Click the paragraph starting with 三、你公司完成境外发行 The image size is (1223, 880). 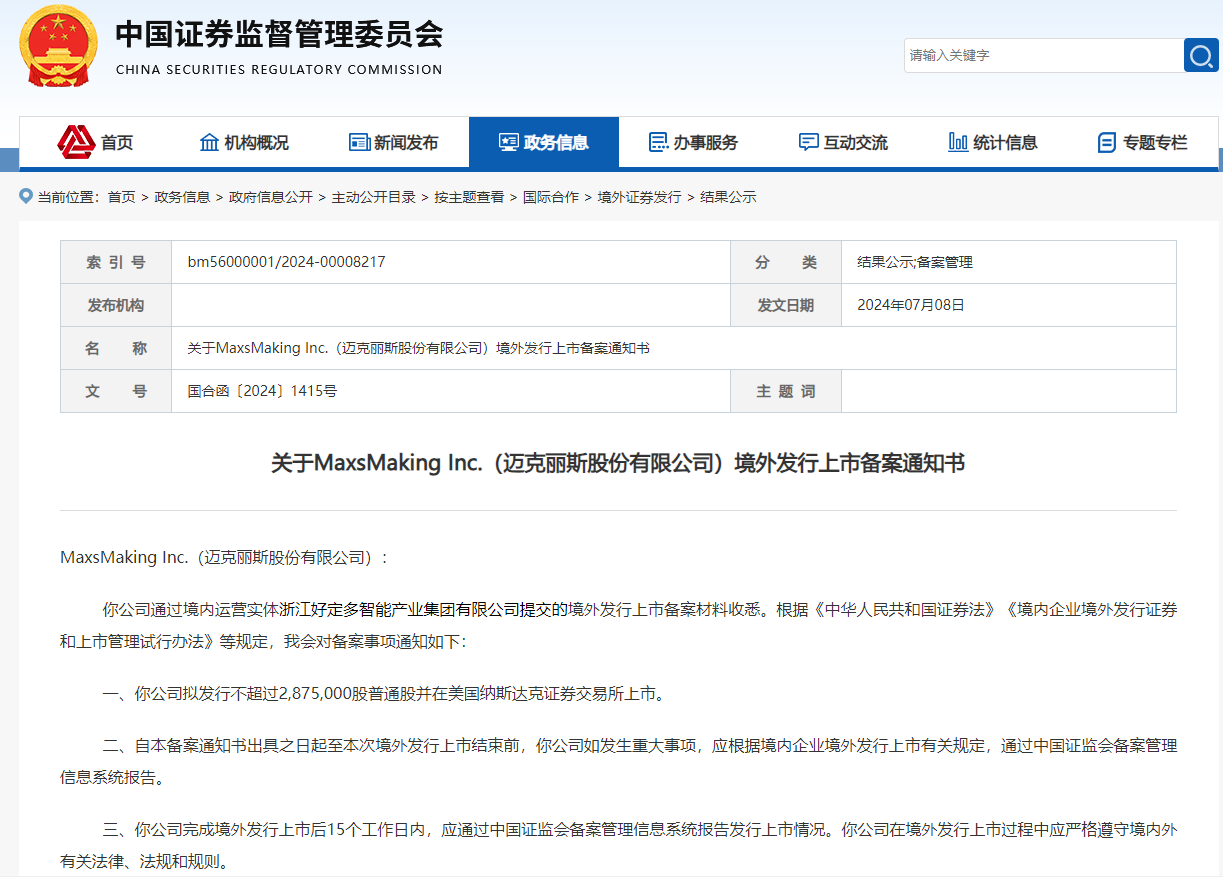(x=618, y=845)
